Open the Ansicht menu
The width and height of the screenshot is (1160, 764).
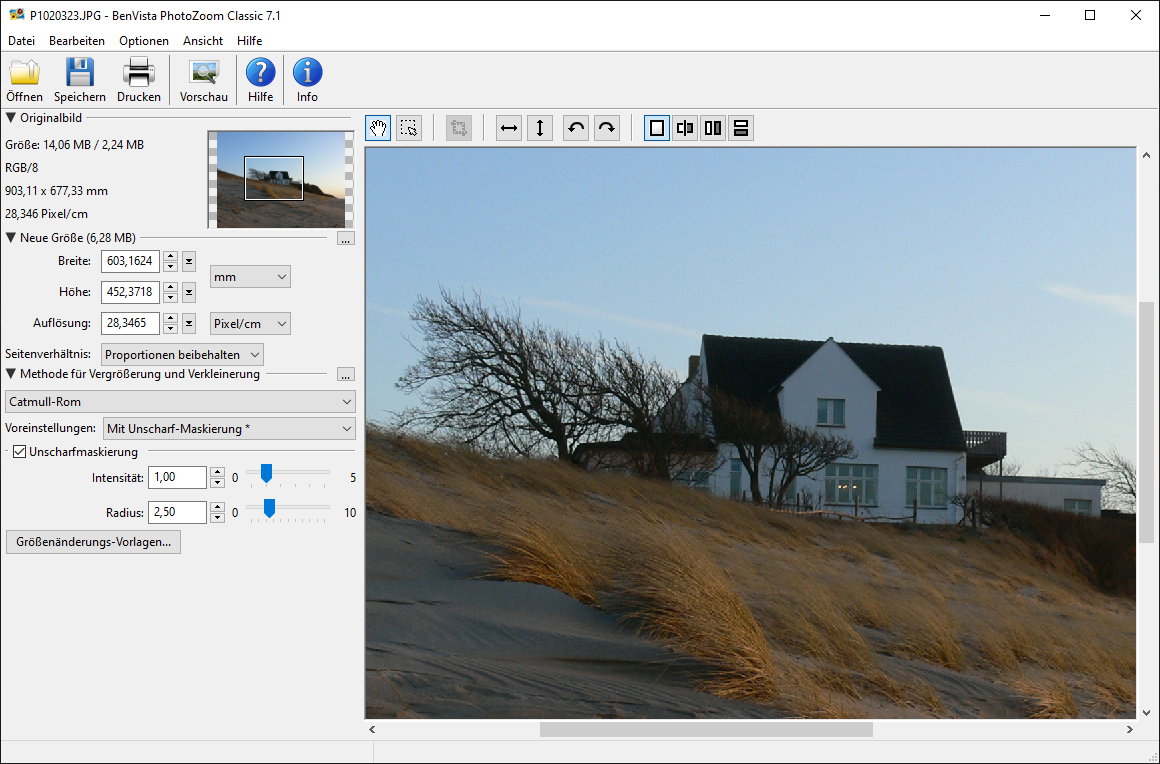click(203, 41)
